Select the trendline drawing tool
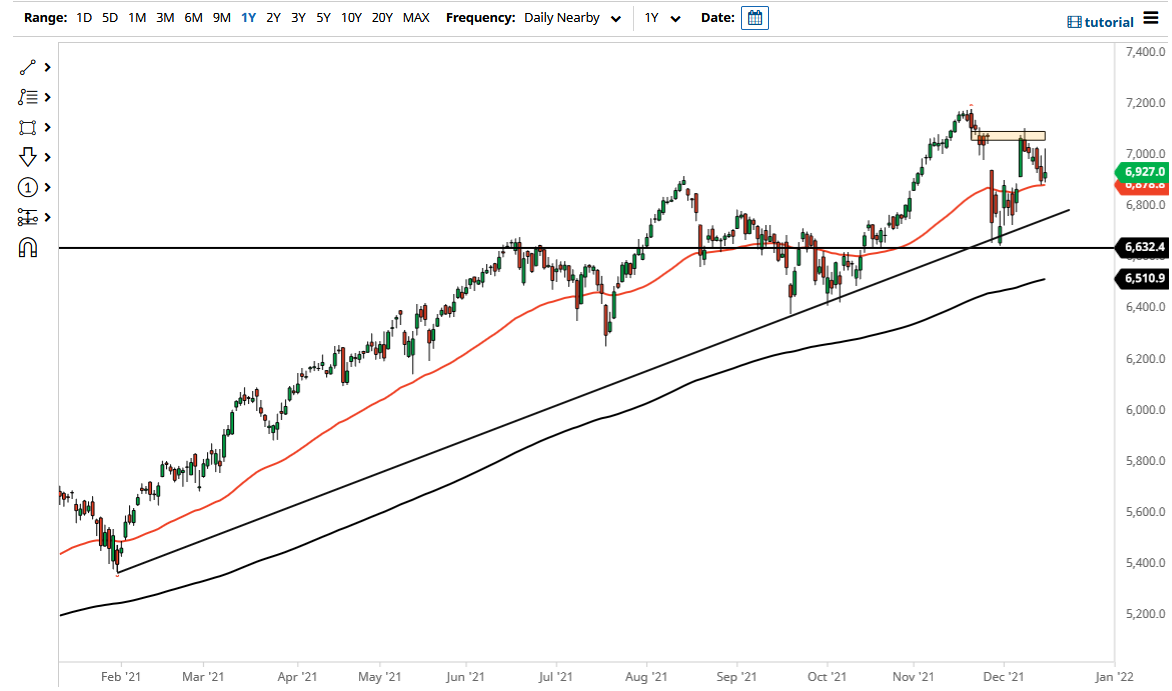This screenshot has height=691, width=1172. (x=28, y=66)
